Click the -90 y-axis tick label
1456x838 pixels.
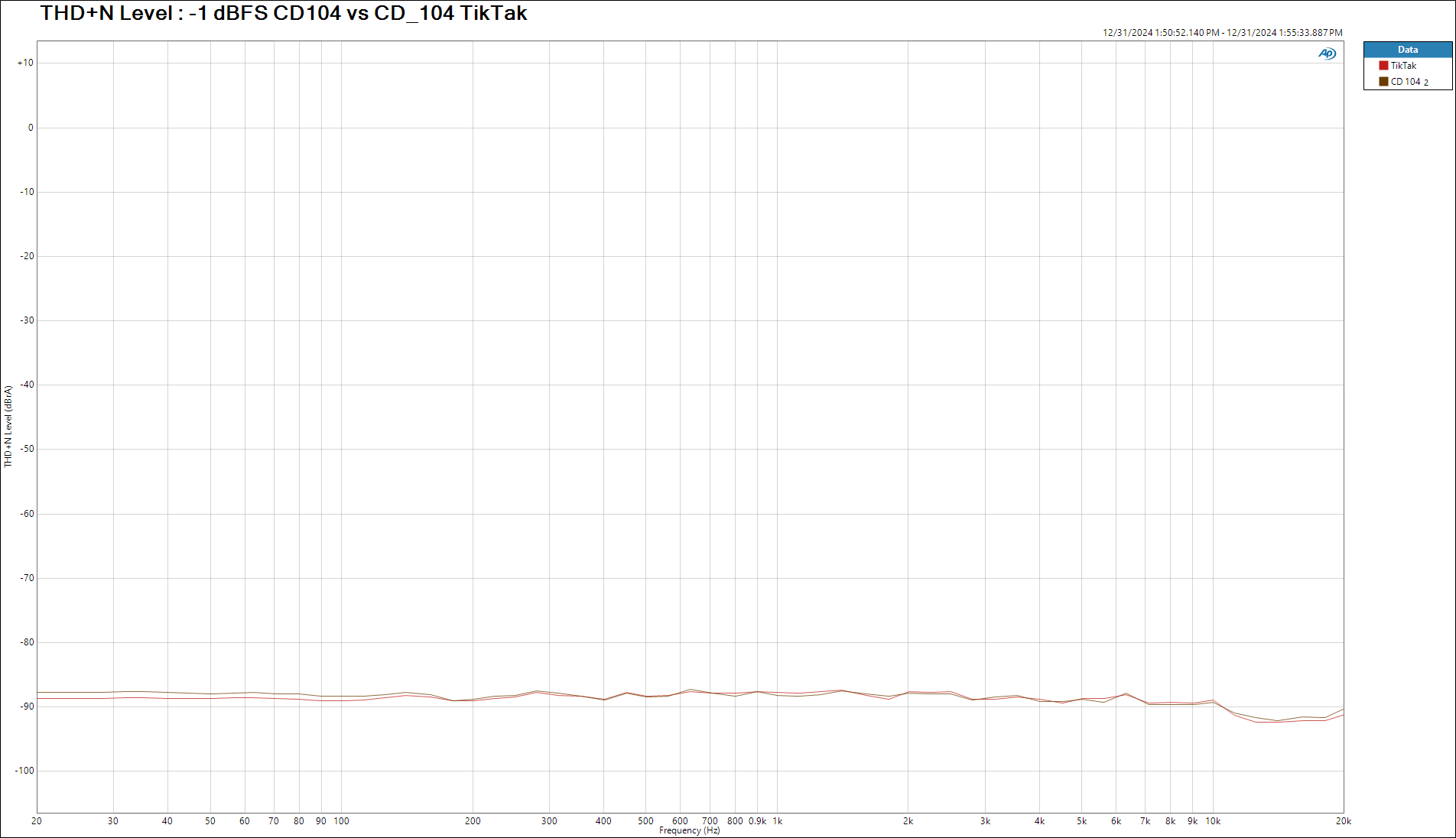(27, 706)
